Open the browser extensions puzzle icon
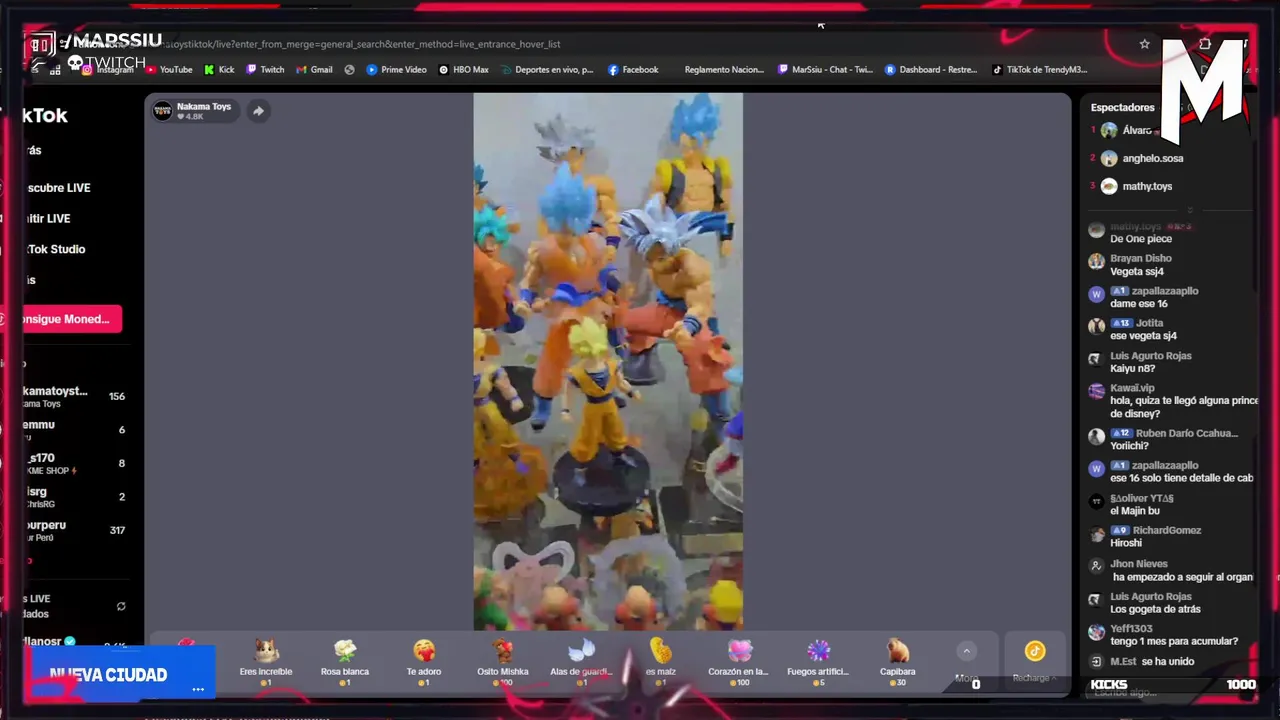 pyautogui.click(x=1205, y=44)
